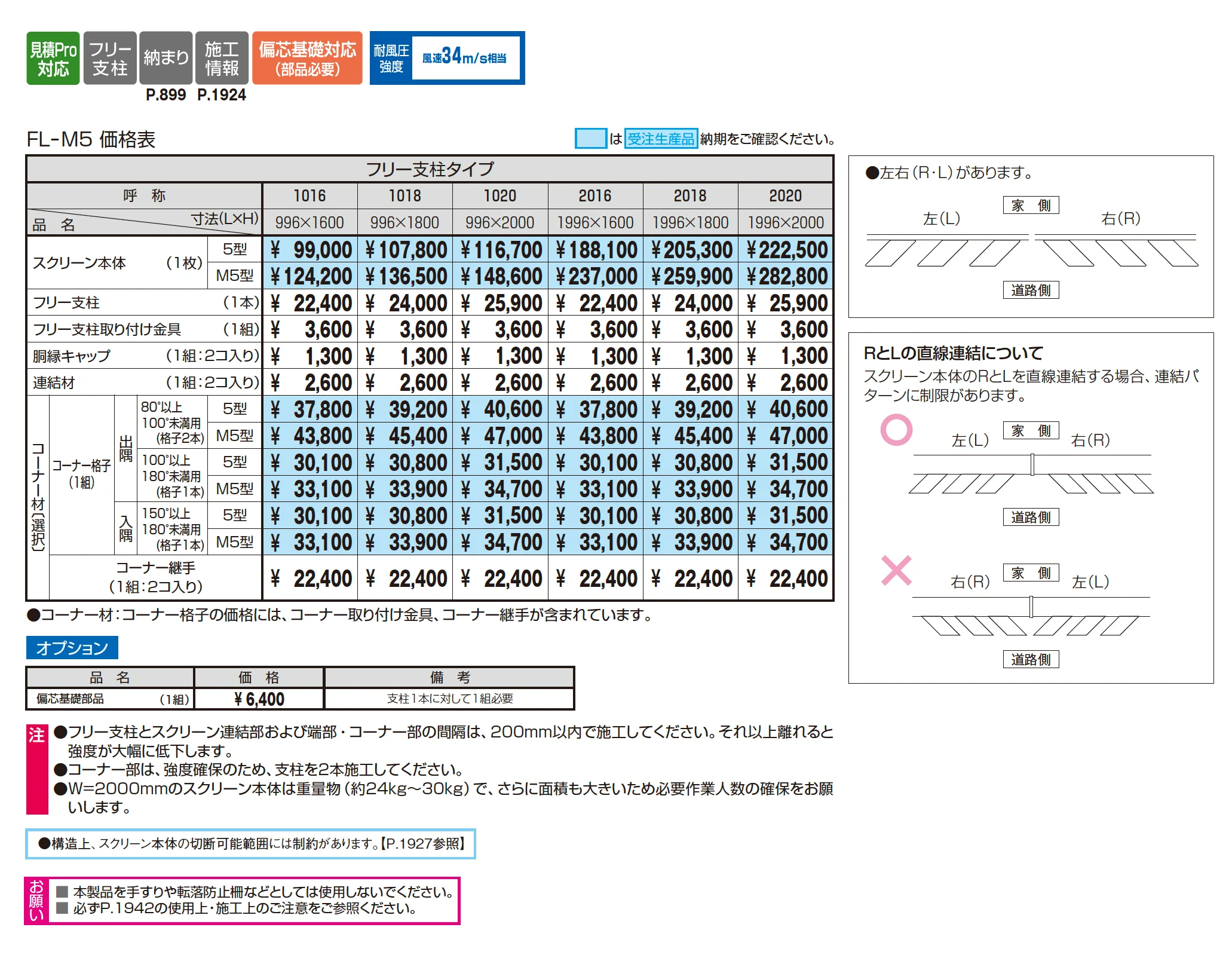
Task: Click the magenta お願い marker
Action: pyautogui.click(x=36, y=901)
